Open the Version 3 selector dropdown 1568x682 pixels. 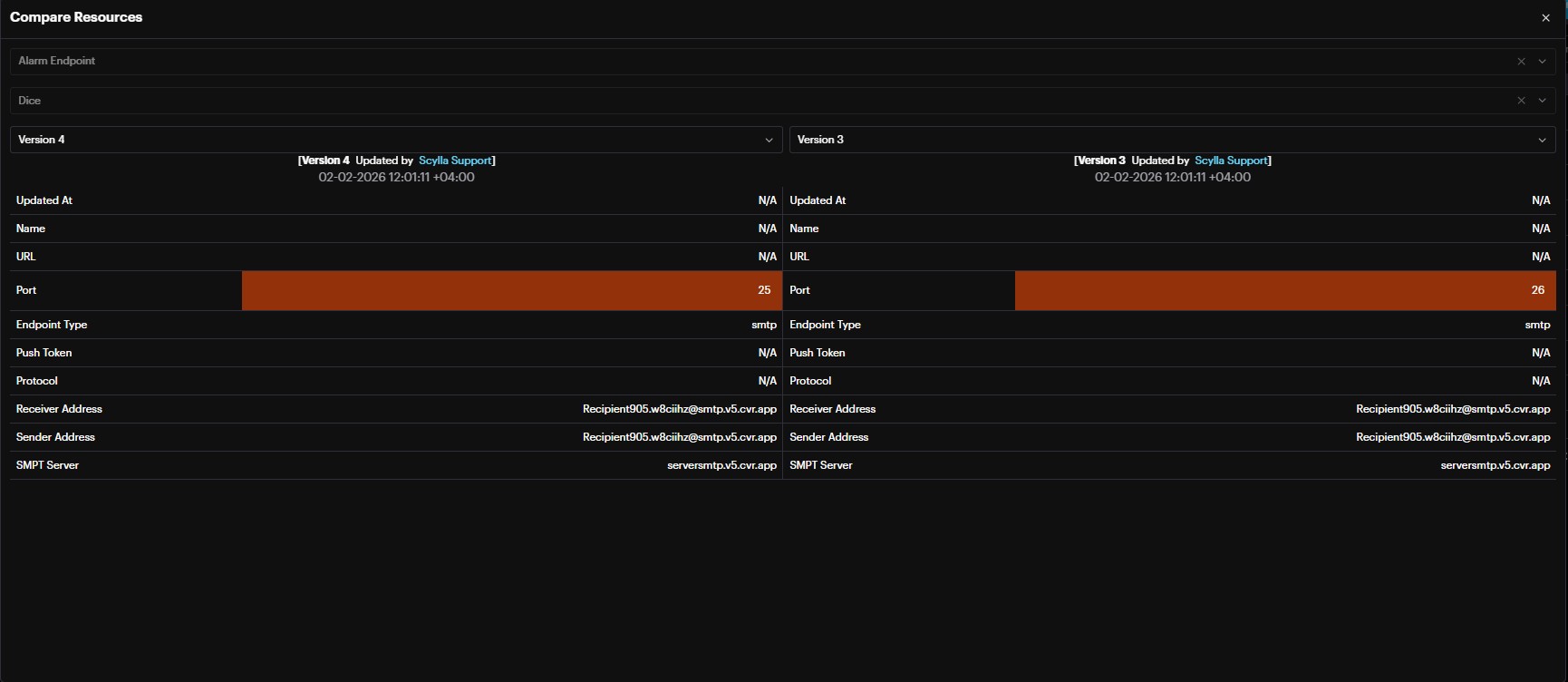(1171, 140)
